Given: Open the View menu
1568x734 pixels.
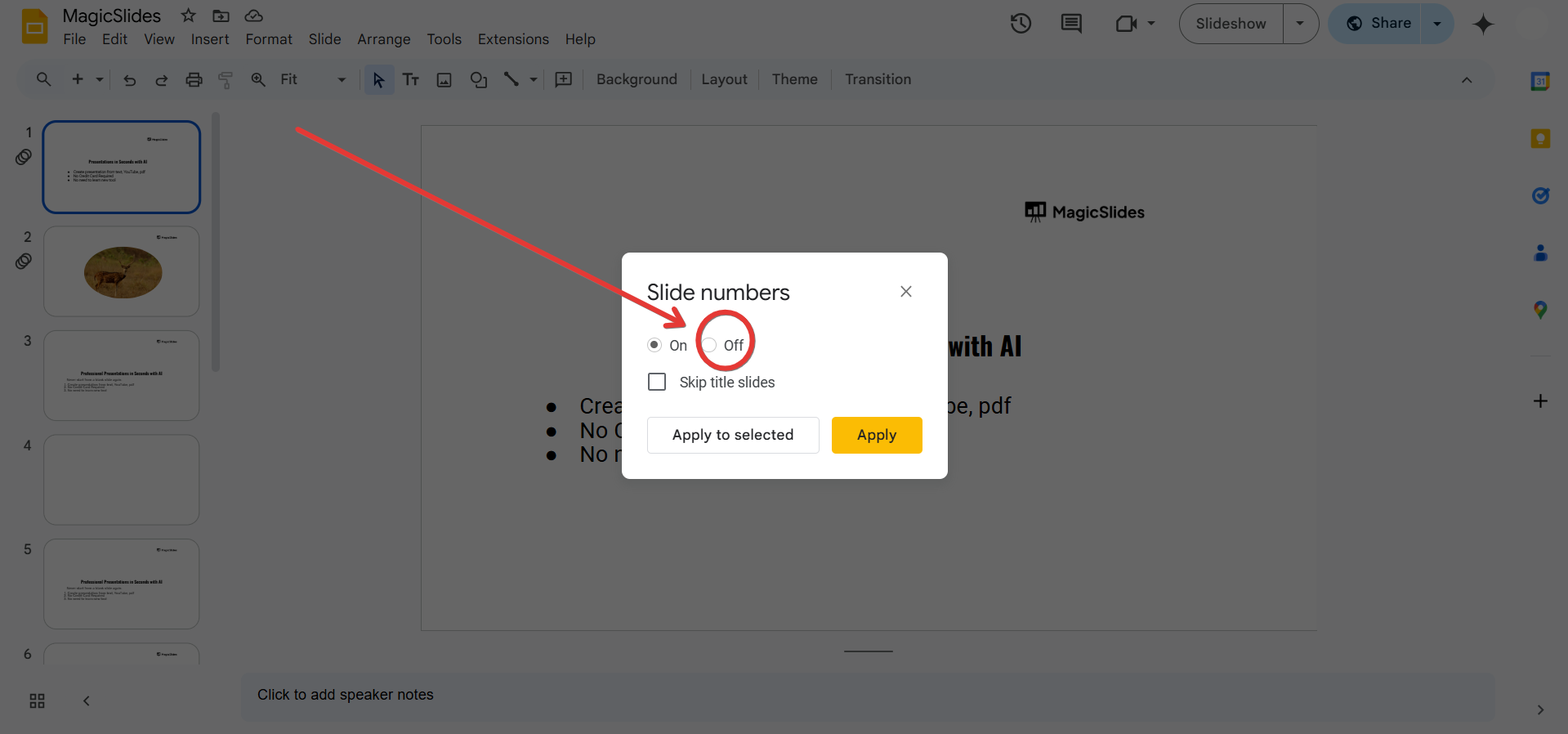Looking at the screenshot, I should click(159, 39).
